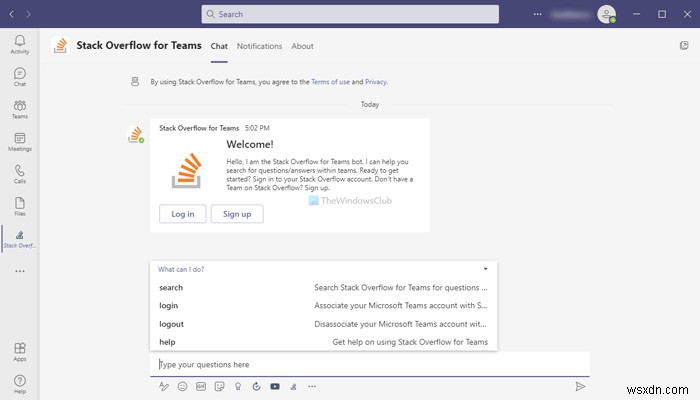Collapse the What can I do? list
The height and width of the screenshot is (400, 700).
(x=485, y=269)
